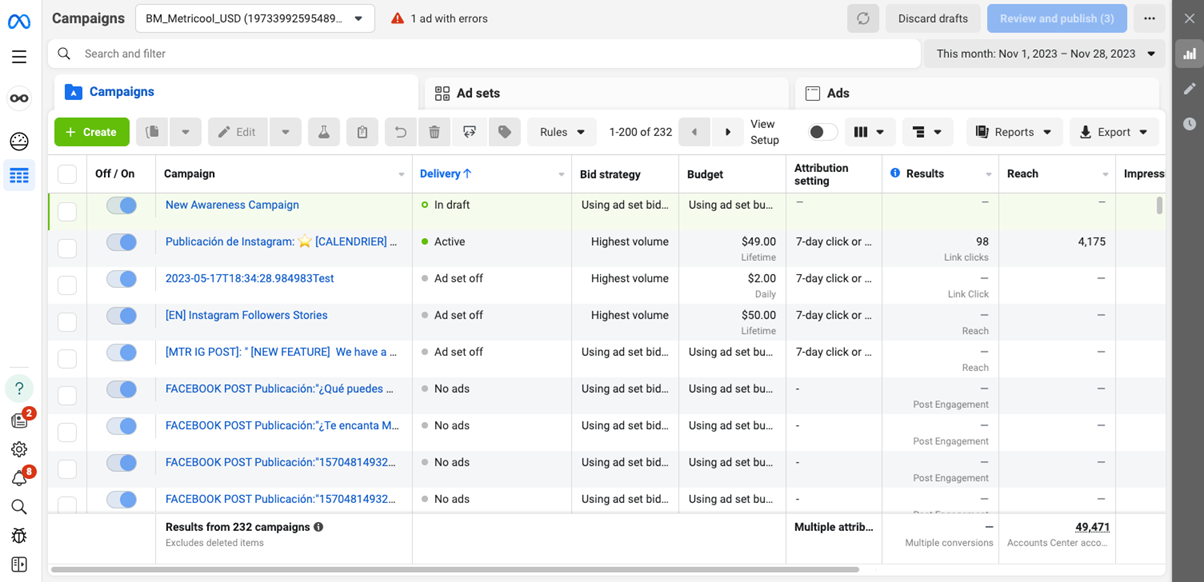Open Account Overview speedometer icon in sidebar
1204x582 pixels.
18,142
